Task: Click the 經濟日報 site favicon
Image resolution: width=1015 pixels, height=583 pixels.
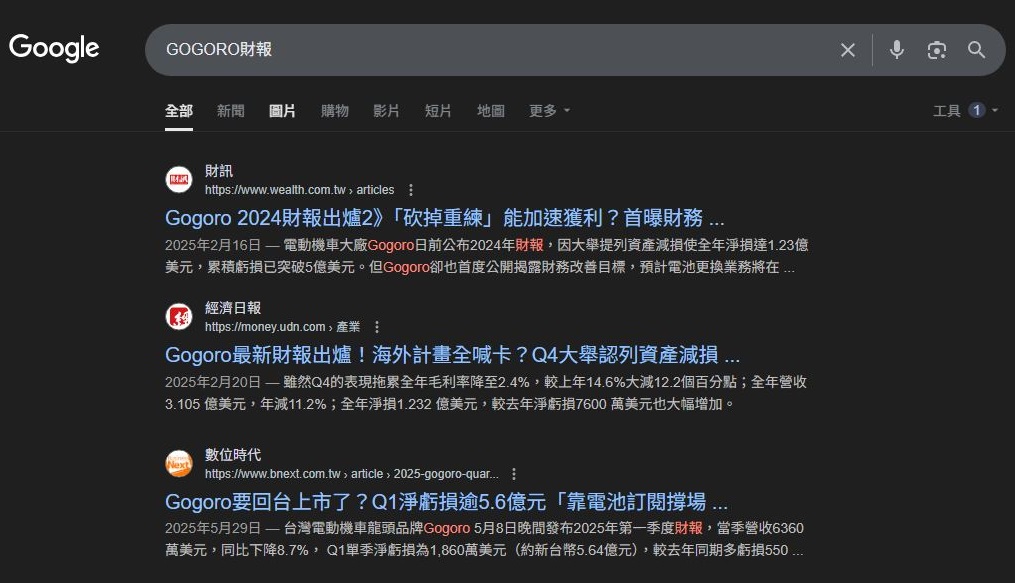Action: [179, 316]
